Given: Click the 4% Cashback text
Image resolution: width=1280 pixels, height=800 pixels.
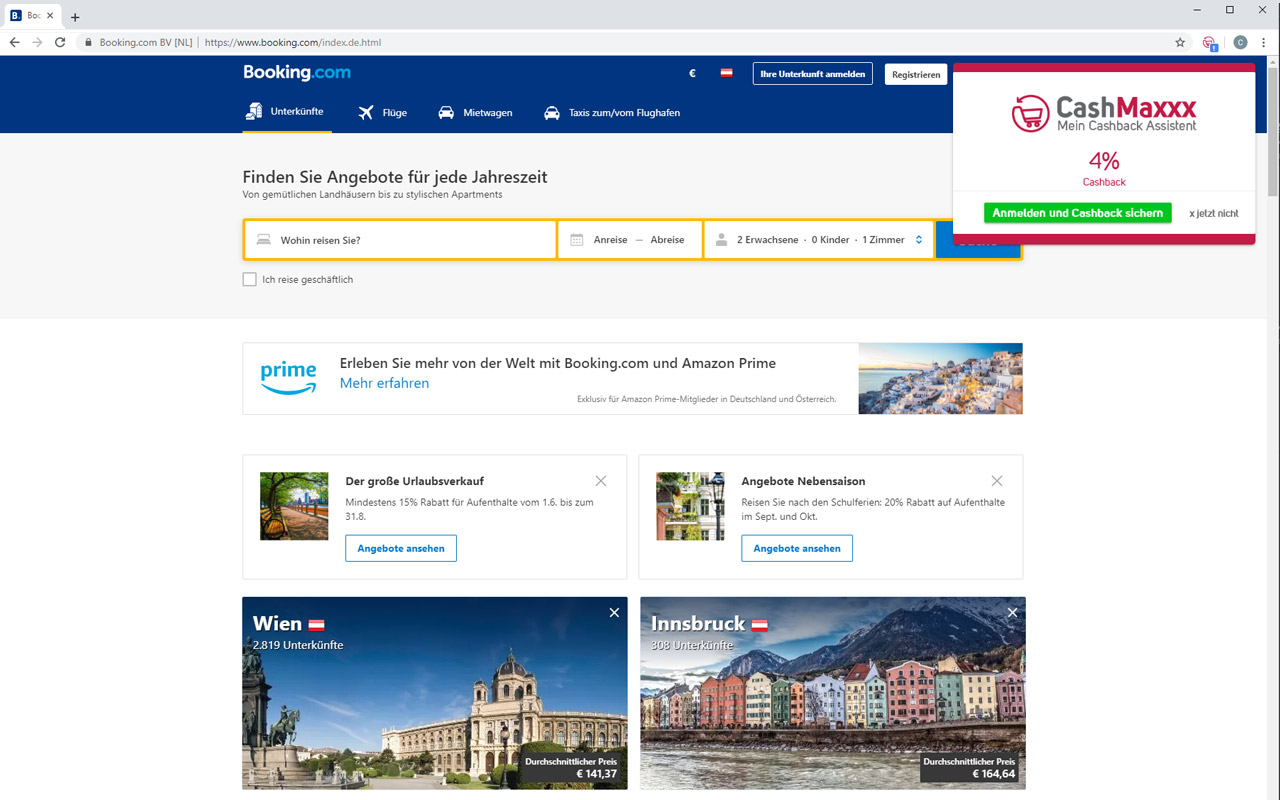Looking at the screenshot, I should [1104, 168].
